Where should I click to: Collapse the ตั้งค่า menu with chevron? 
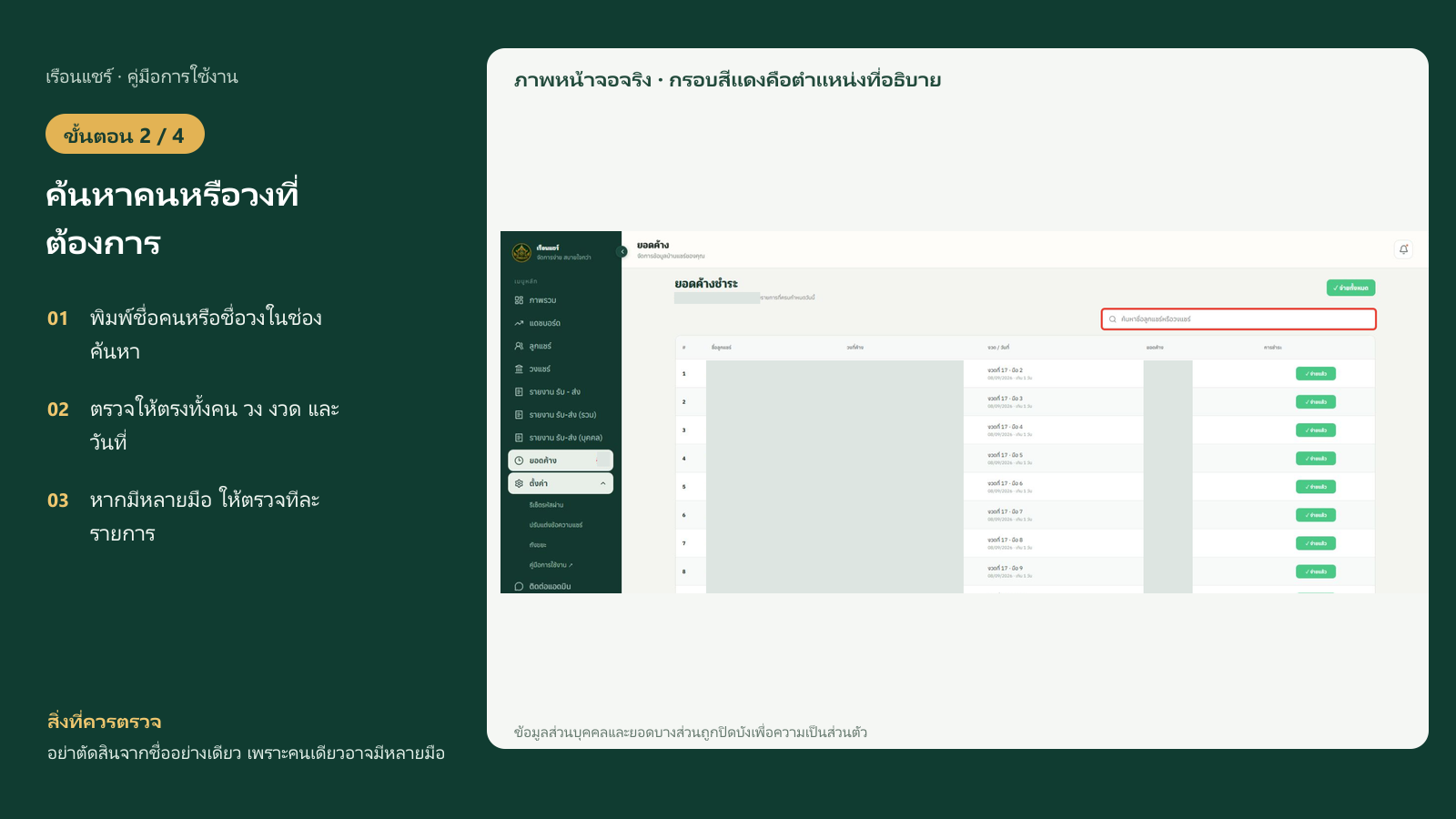[602, 483]
